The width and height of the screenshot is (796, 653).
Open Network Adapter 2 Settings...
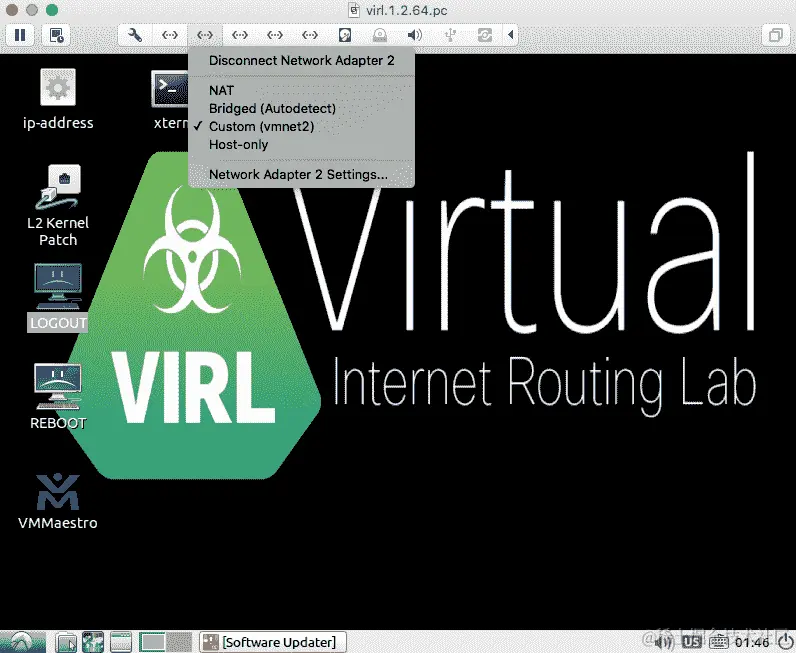[x=302, y=175]
